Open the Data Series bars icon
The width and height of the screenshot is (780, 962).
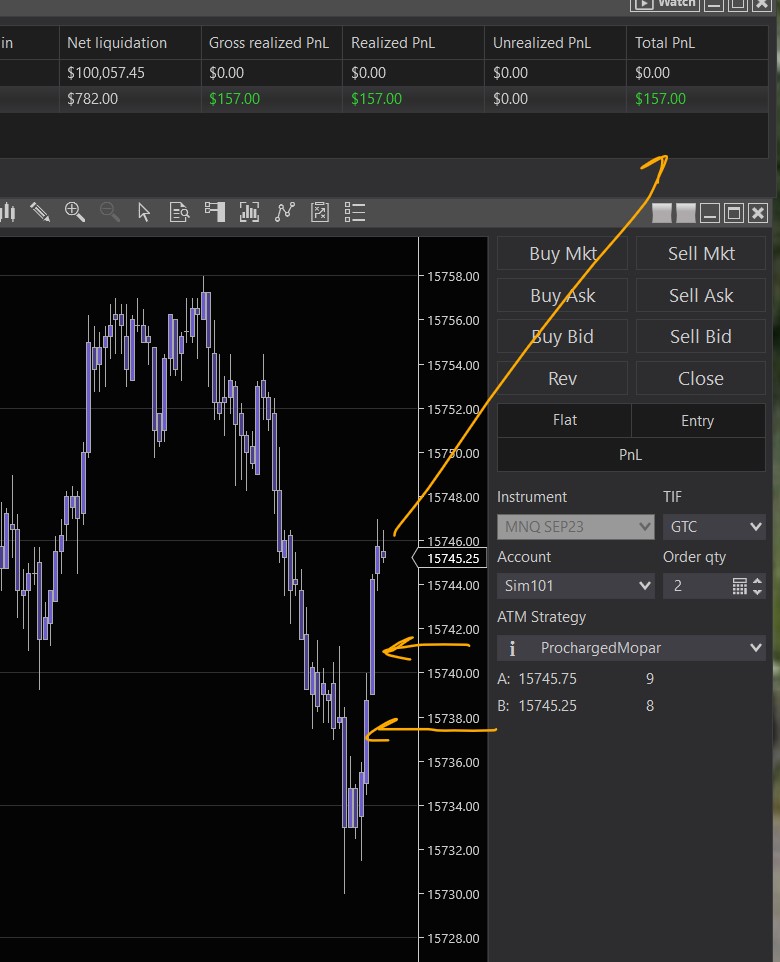249,212
